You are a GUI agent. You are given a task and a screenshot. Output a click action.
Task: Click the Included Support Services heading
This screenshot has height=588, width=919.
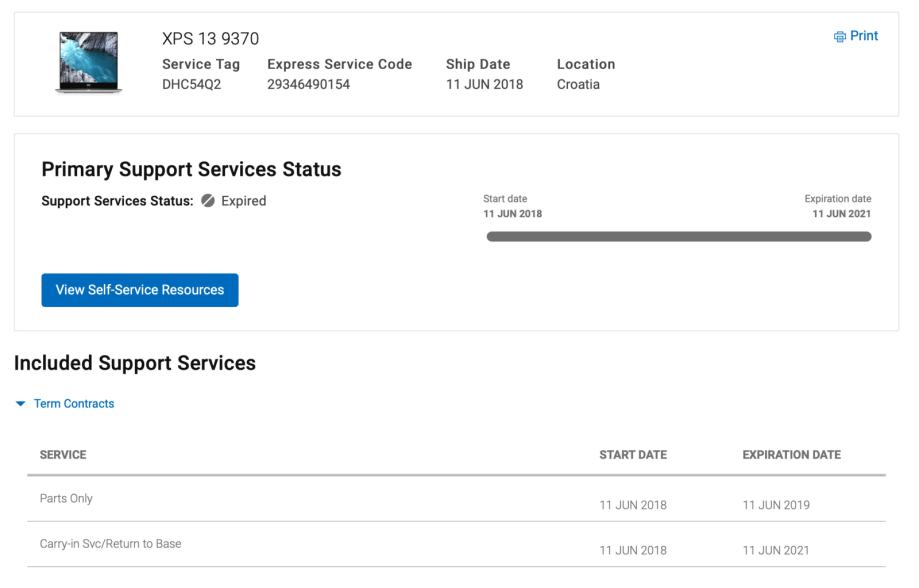pyautogui.click(x=135, y=363)
